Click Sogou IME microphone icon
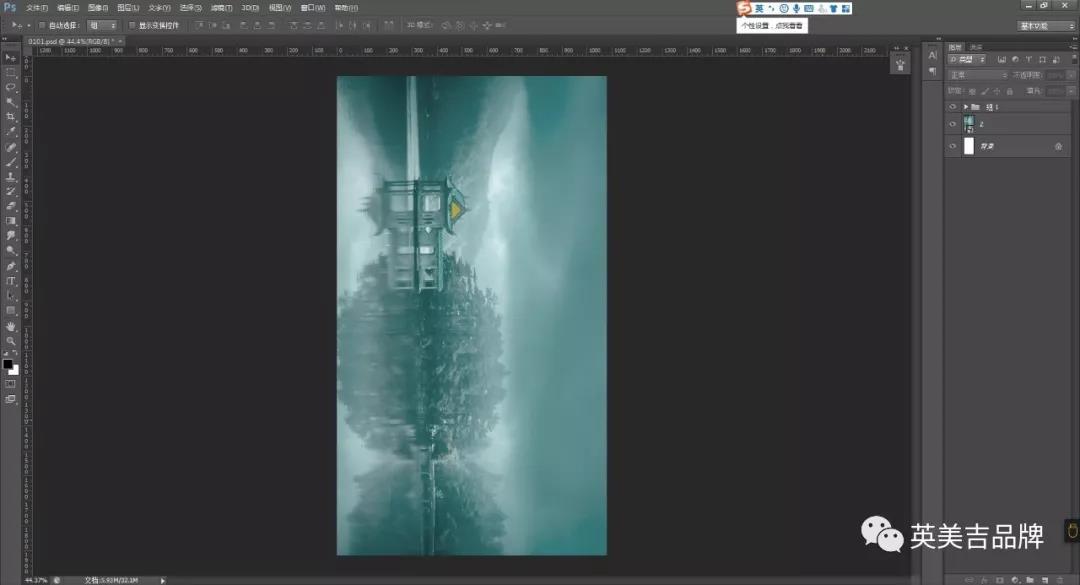The width and height of the screenshot is (1080, 585). [796, 8]
